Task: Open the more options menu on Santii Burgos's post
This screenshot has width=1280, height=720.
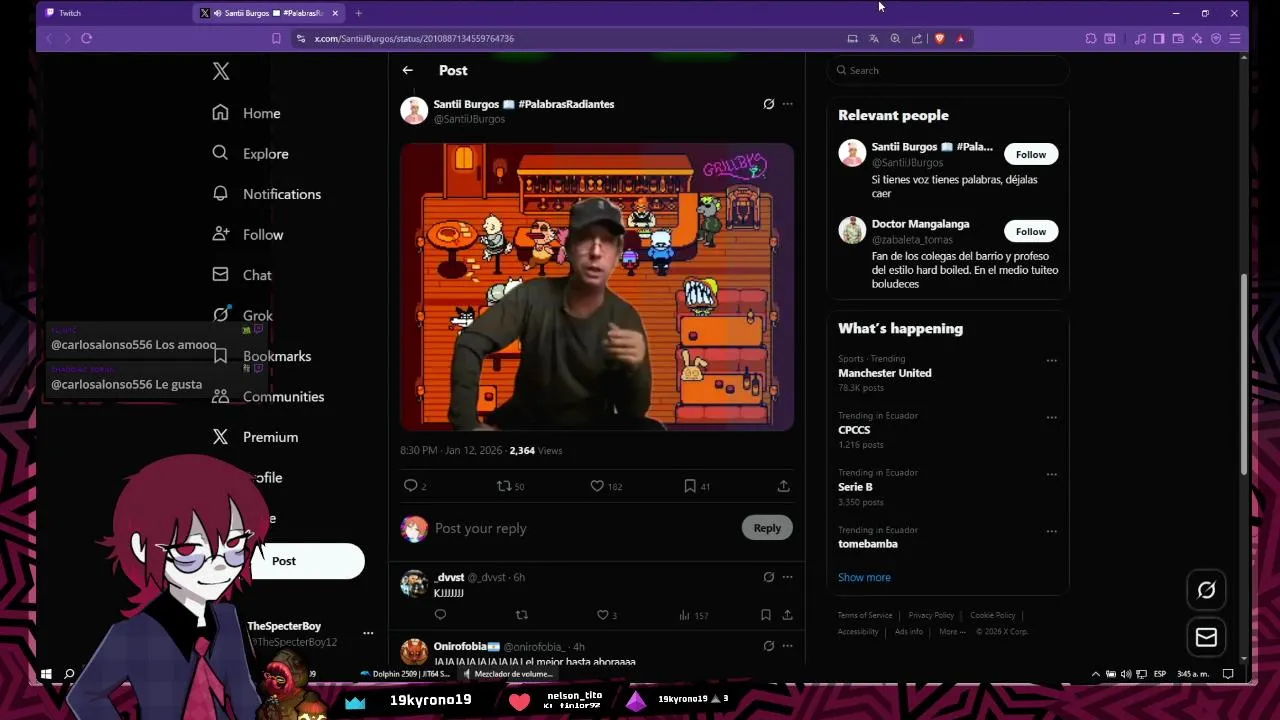Action: click(788, 104)
